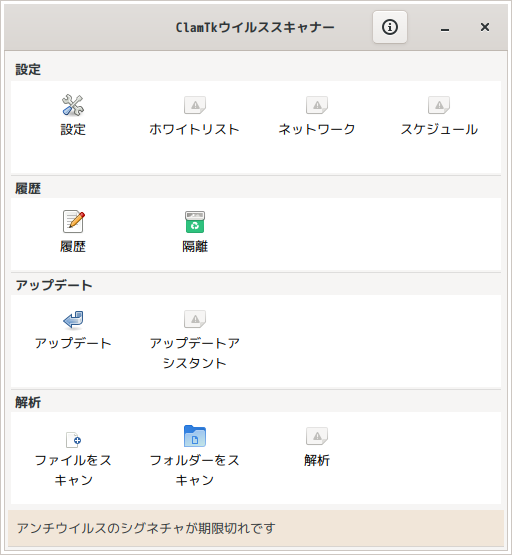Open the ホワイトリスト icon
Screen dimensions: 512x555
195,105
